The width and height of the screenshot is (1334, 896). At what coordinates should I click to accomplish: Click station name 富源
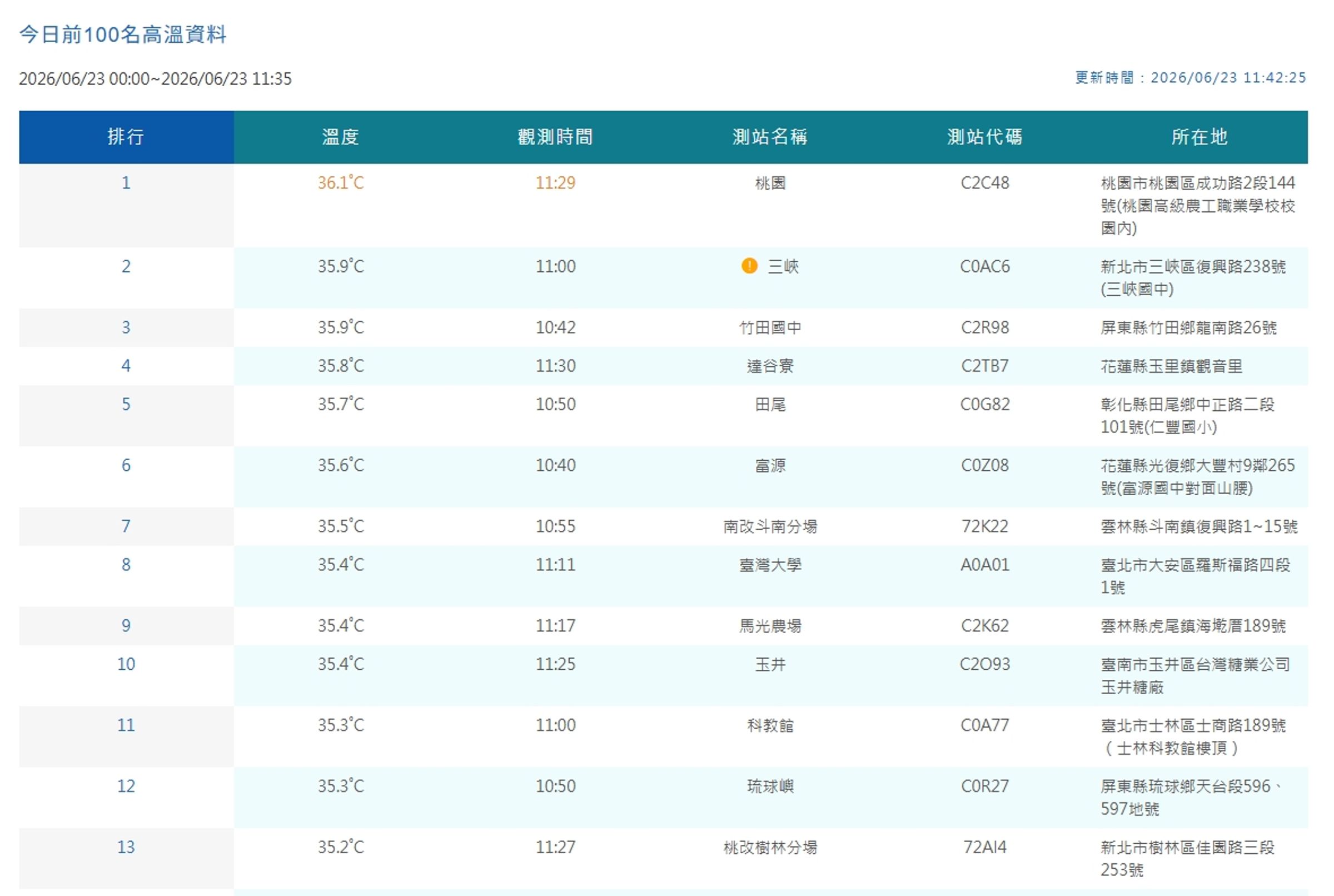pos(770,466)
